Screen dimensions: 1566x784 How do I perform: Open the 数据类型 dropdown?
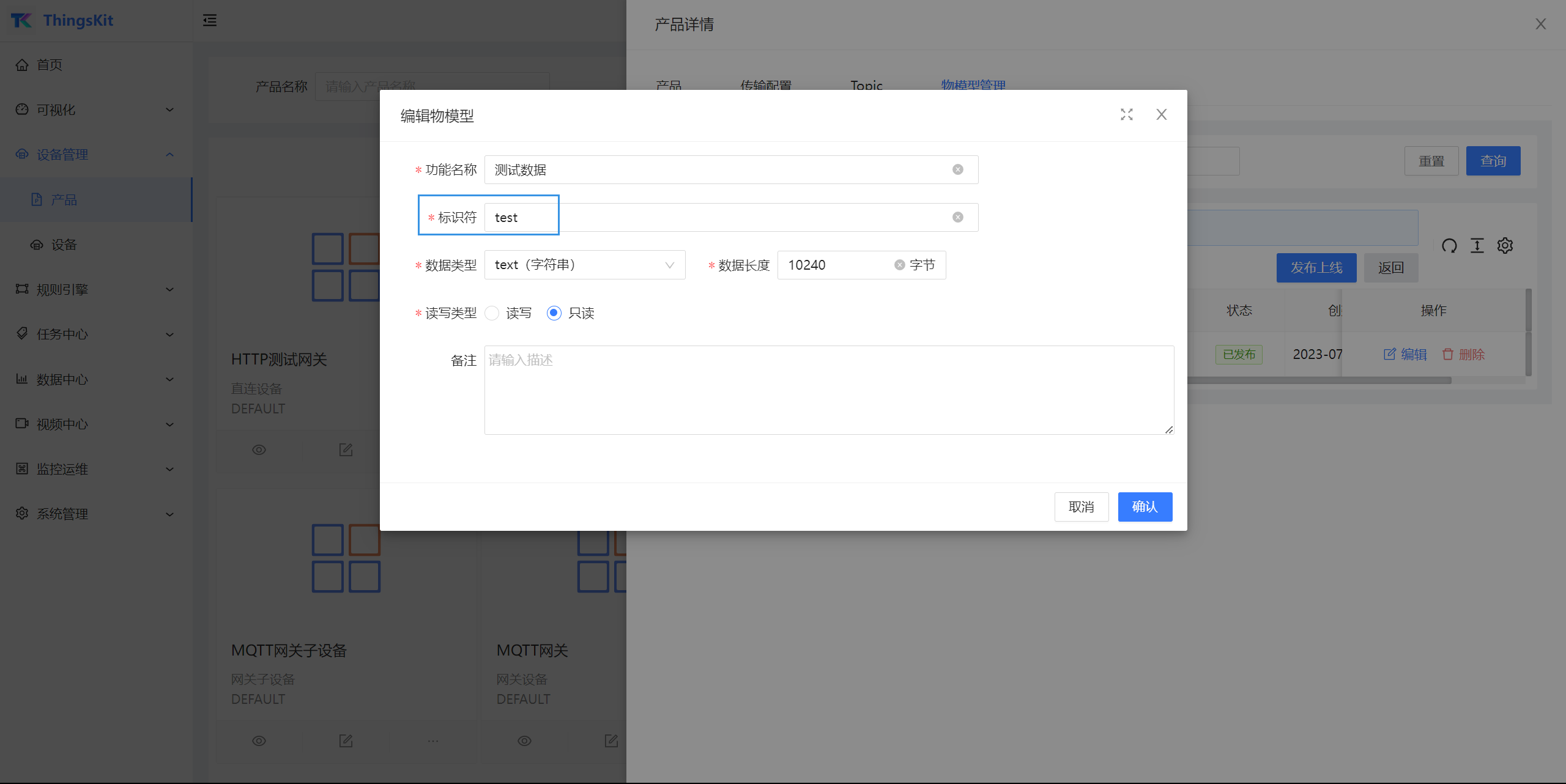[x=584, y=265]
